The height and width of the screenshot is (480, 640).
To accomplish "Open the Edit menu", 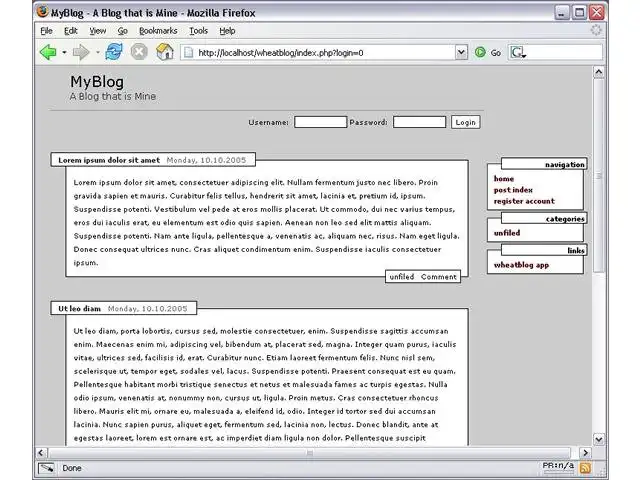I will point(71,31).
